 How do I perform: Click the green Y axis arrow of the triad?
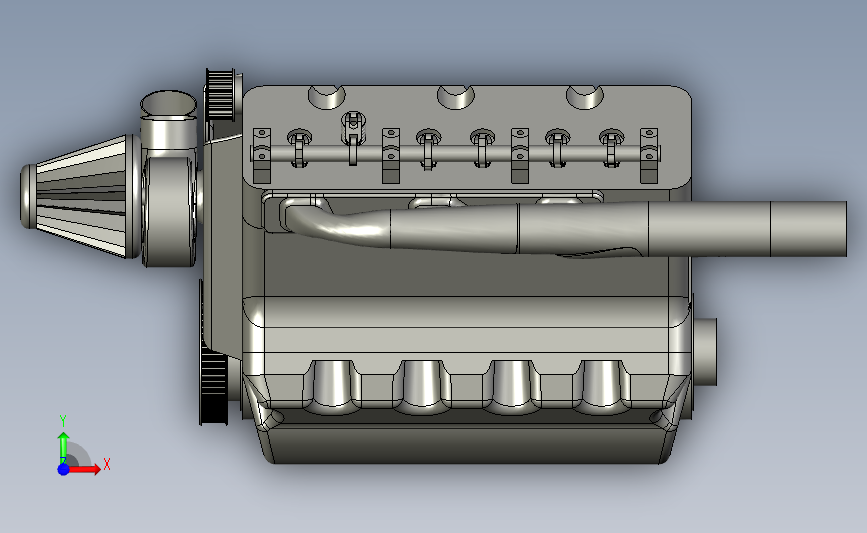point(63,447)
